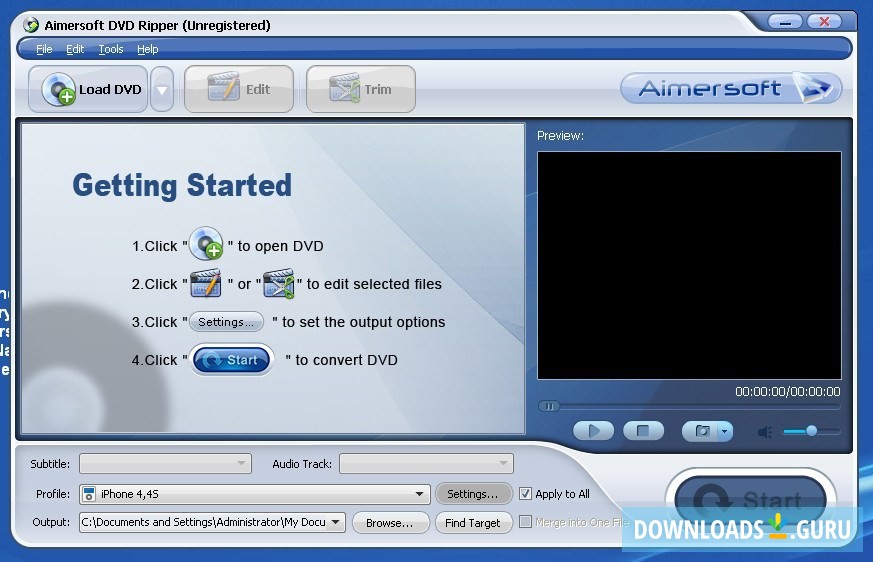Open profile Settings... button
873x562 pixels.
[473, 494]
